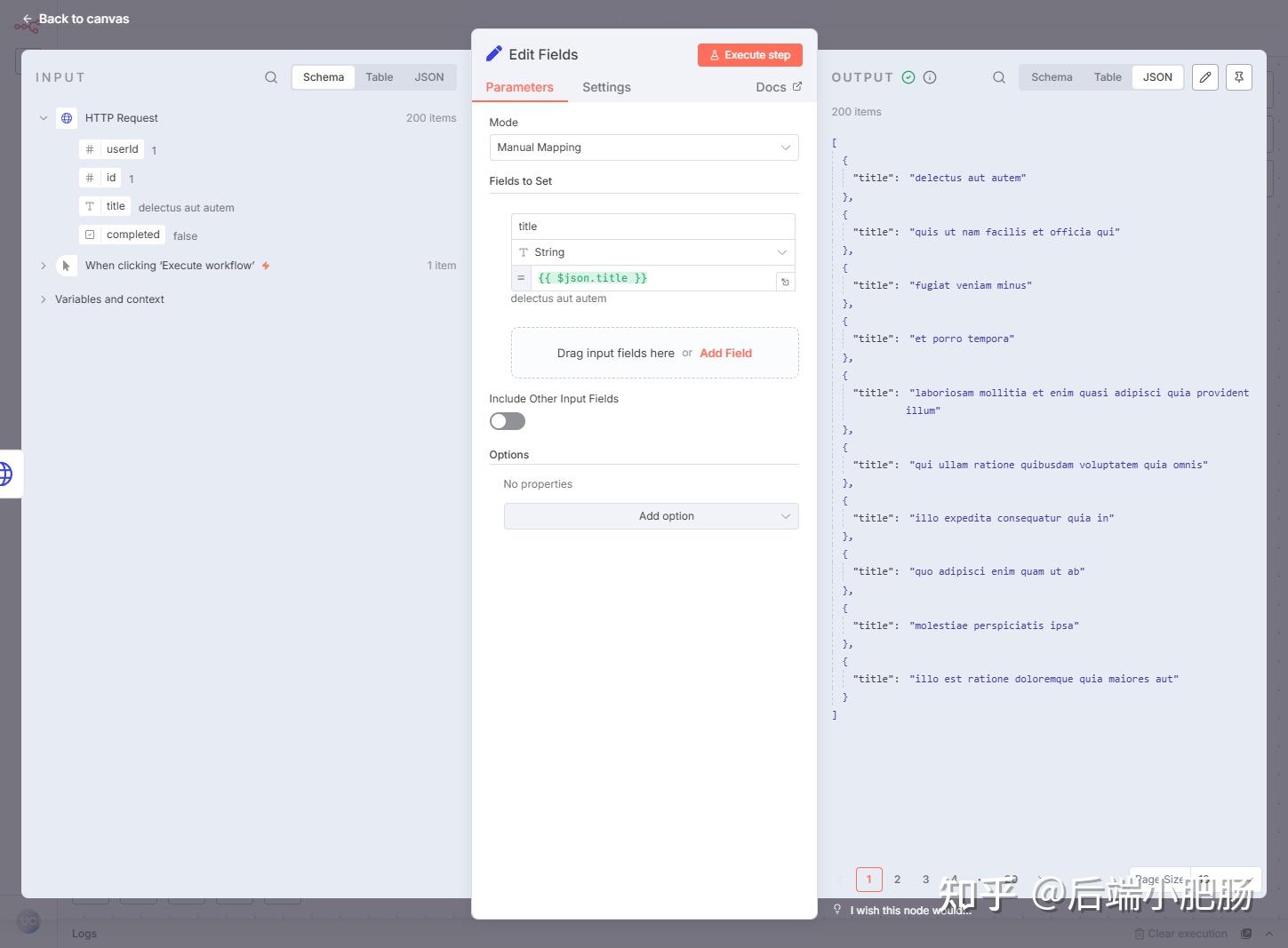
Task: Pop out the logs panel icon
Action: (x=1246, y=934)
